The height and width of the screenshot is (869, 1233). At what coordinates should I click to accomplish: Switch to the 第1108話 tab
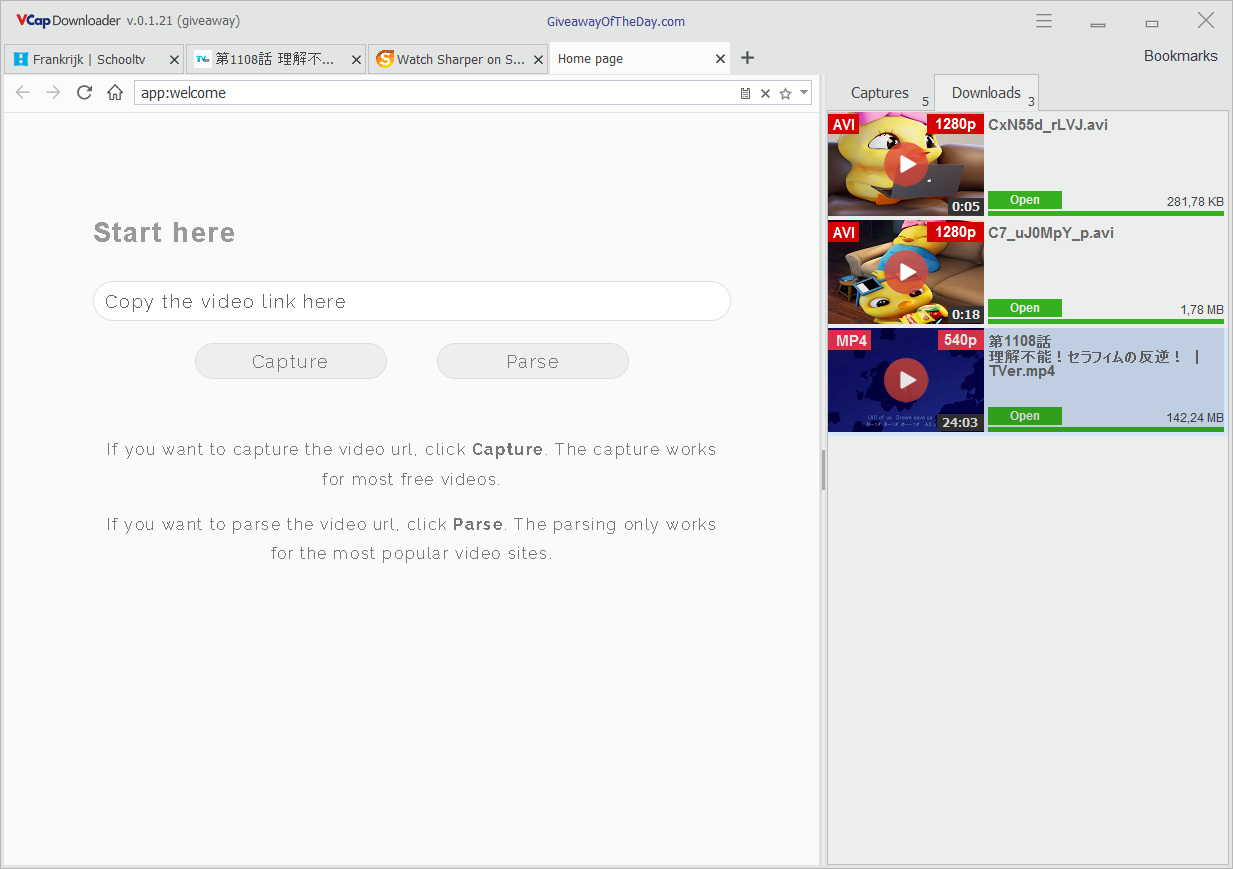click(x=275, y=59)
